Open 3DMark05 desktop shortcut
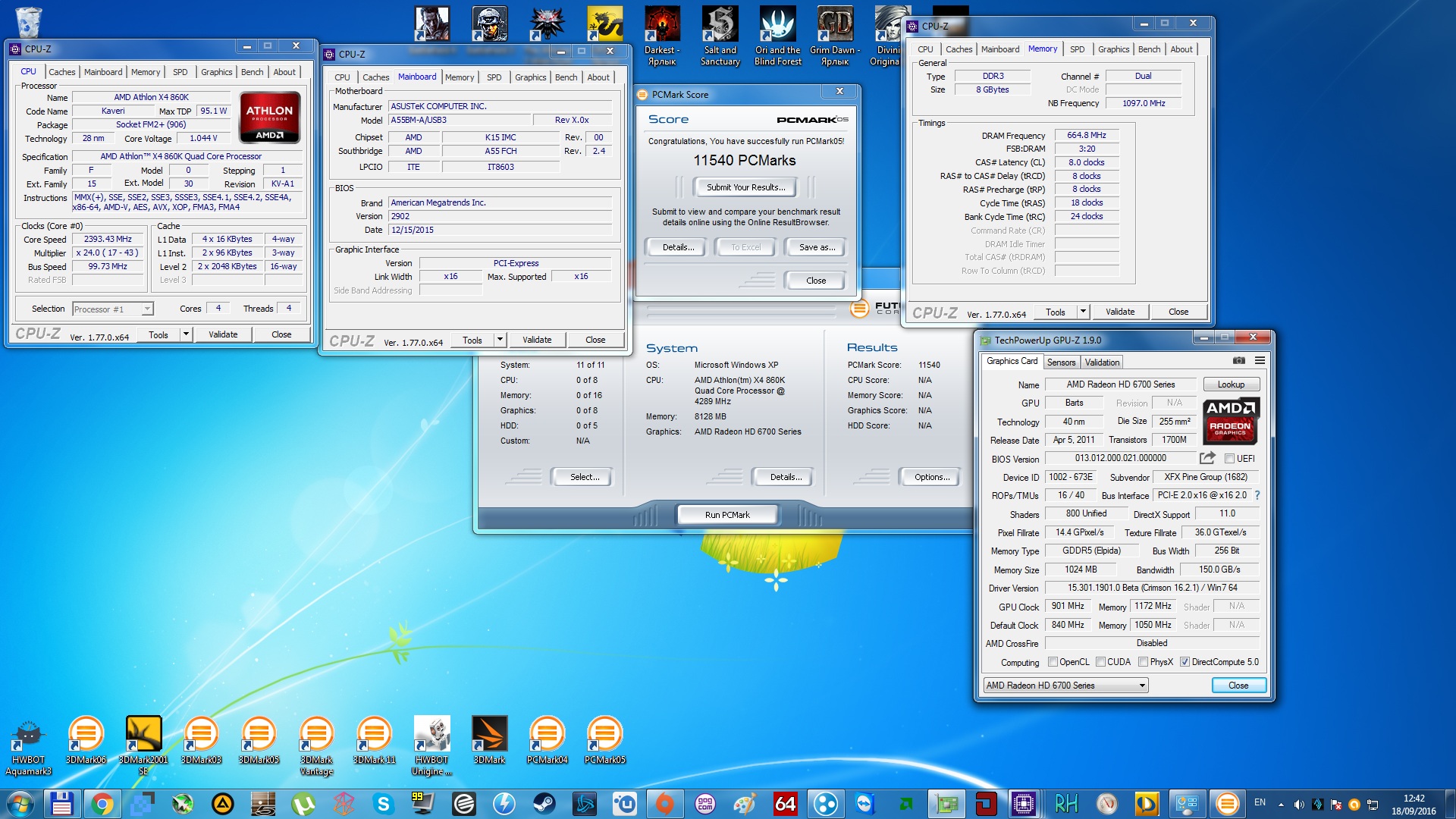The width and height of the screenshot is (1456, 819). coord(259,741)
